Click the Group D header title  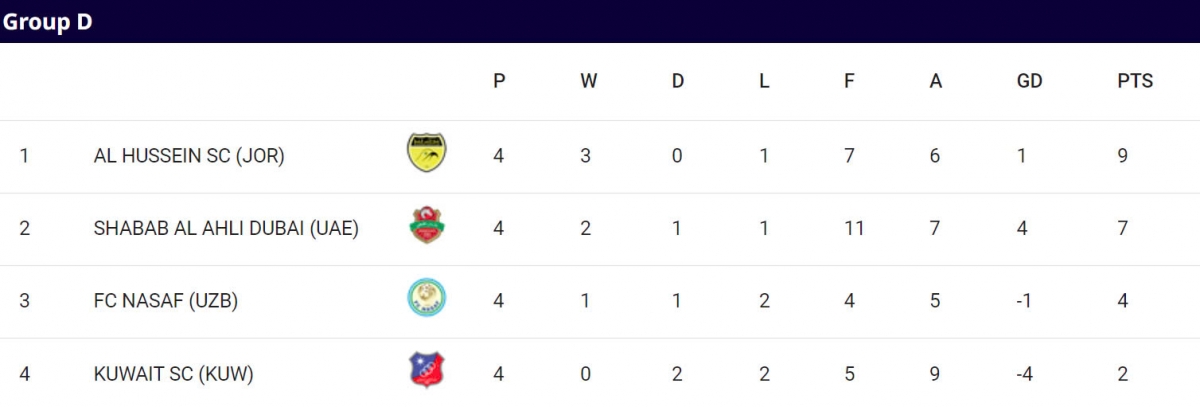(48, 21)
